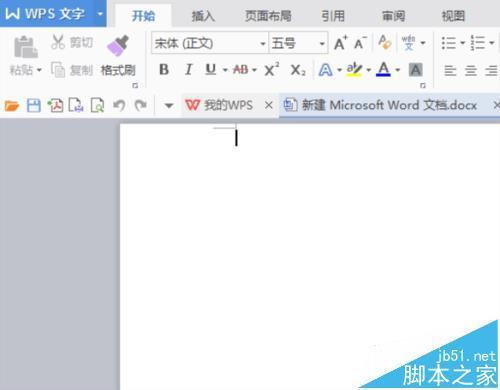The width and height of the screenshot is (500, 390).
Task: Center align the text
Action: pyautogui.click(x=471, y=71)
